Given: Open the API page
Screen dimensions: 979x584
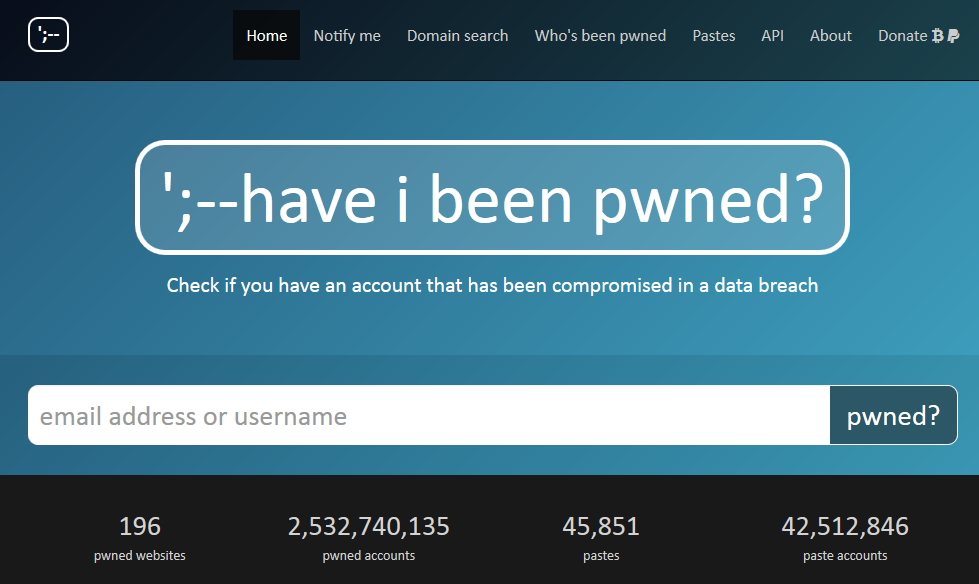Looking at the screenshot, I should [x=772, y=36].
